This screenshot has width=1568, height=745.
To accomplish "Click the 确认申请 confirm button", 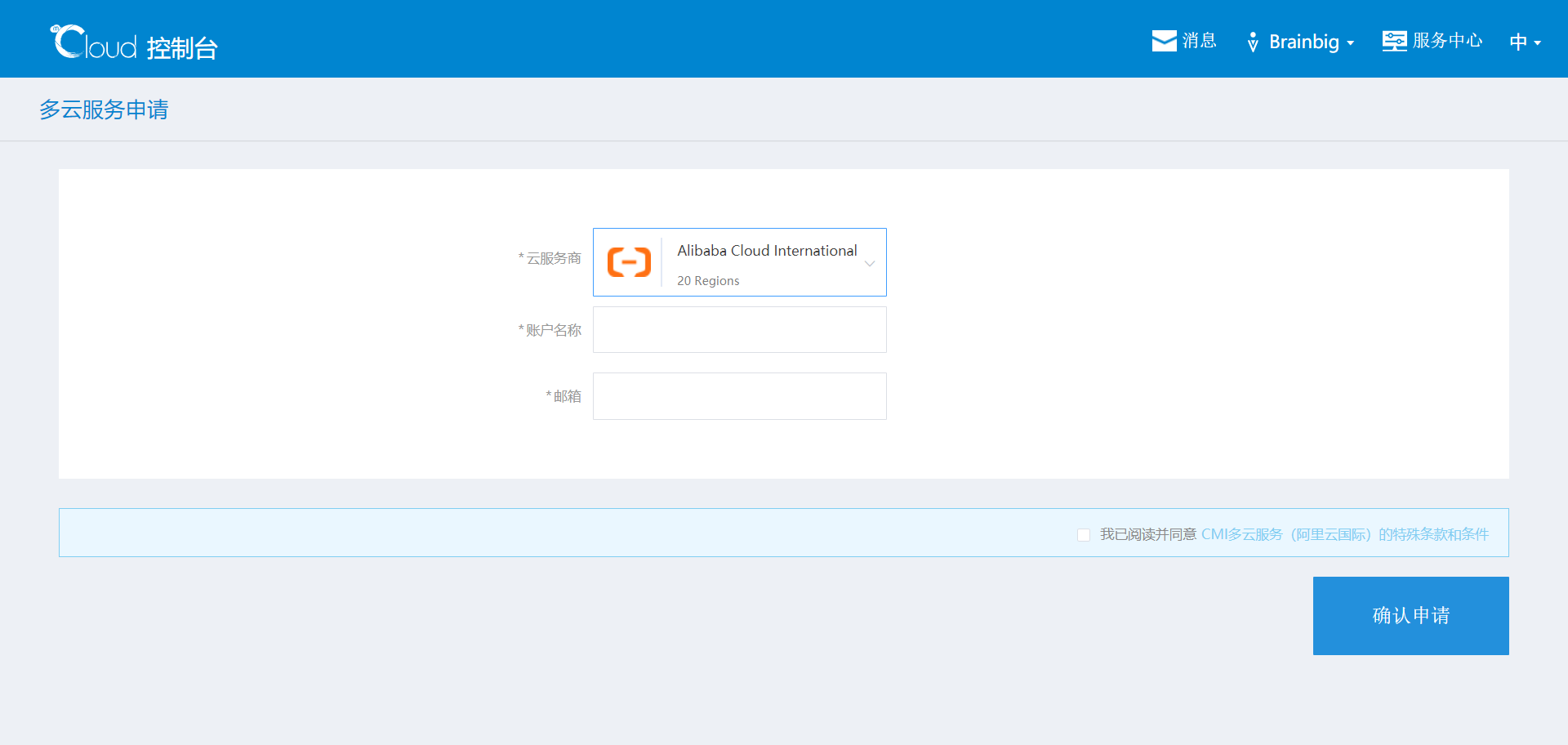I will click(1411, 616).
